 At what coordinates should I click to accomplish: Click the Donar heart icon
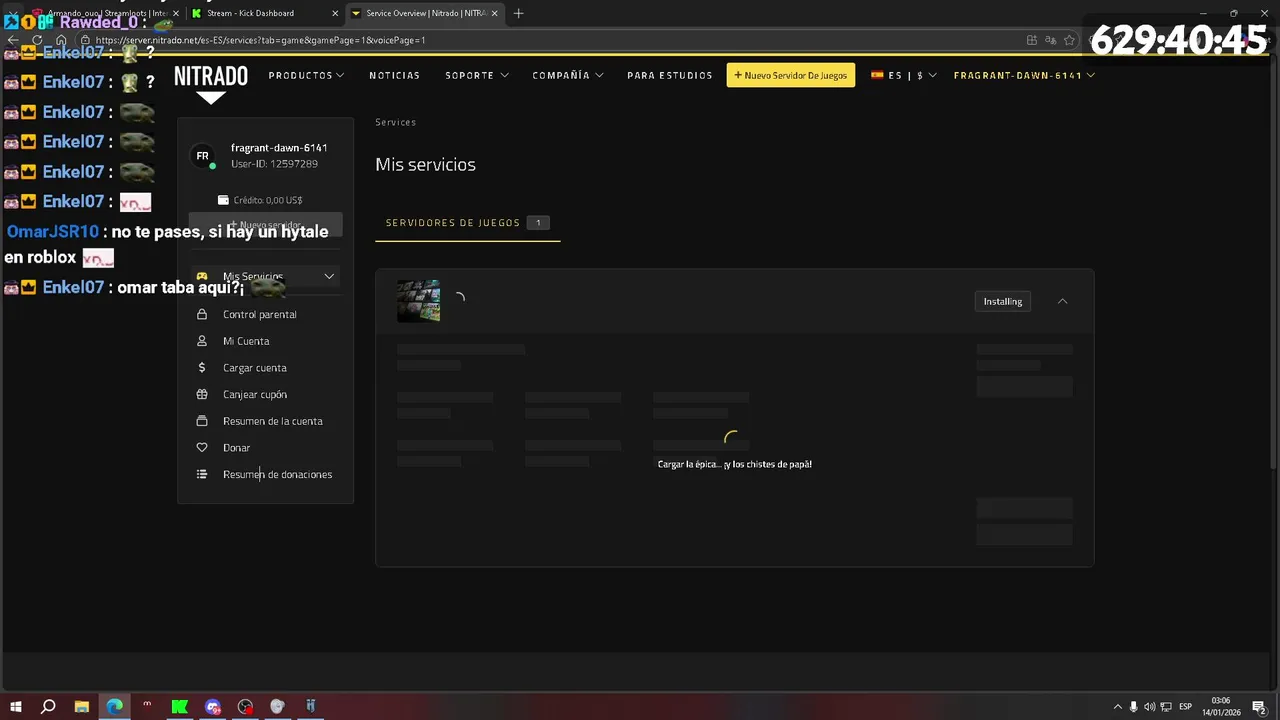[202, 448]
